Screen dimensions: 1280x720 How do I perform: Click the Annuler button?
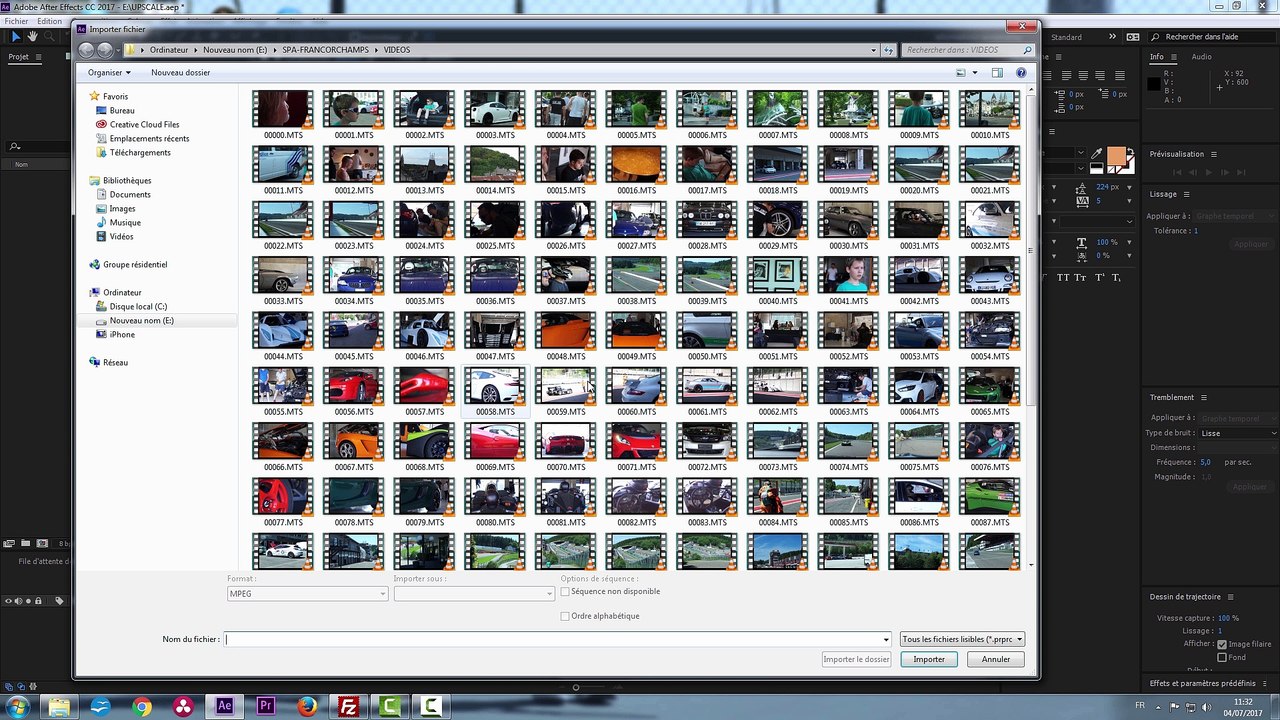(996, 659)
